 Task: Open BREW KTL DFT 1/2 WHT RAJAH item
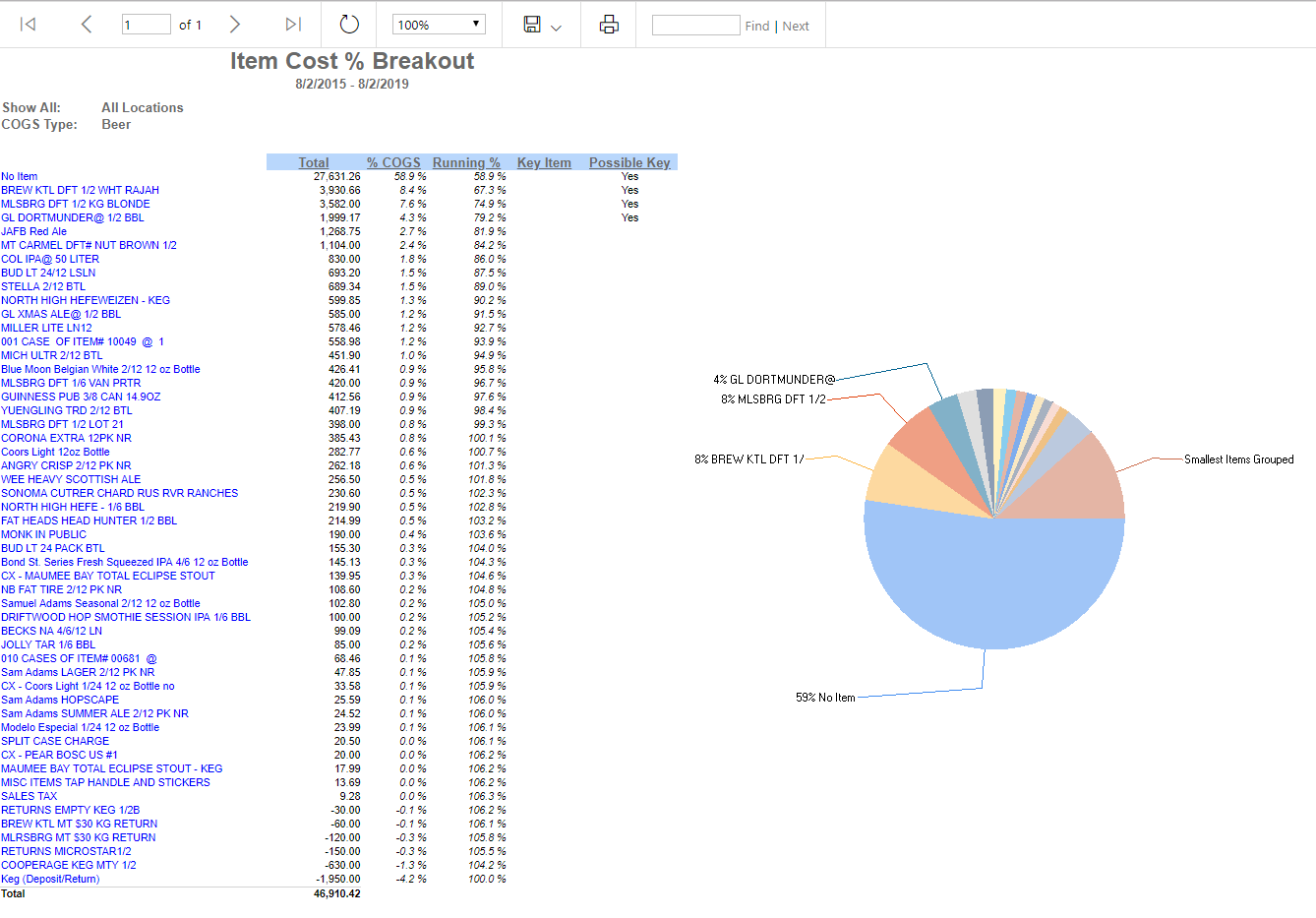point(80,191)
